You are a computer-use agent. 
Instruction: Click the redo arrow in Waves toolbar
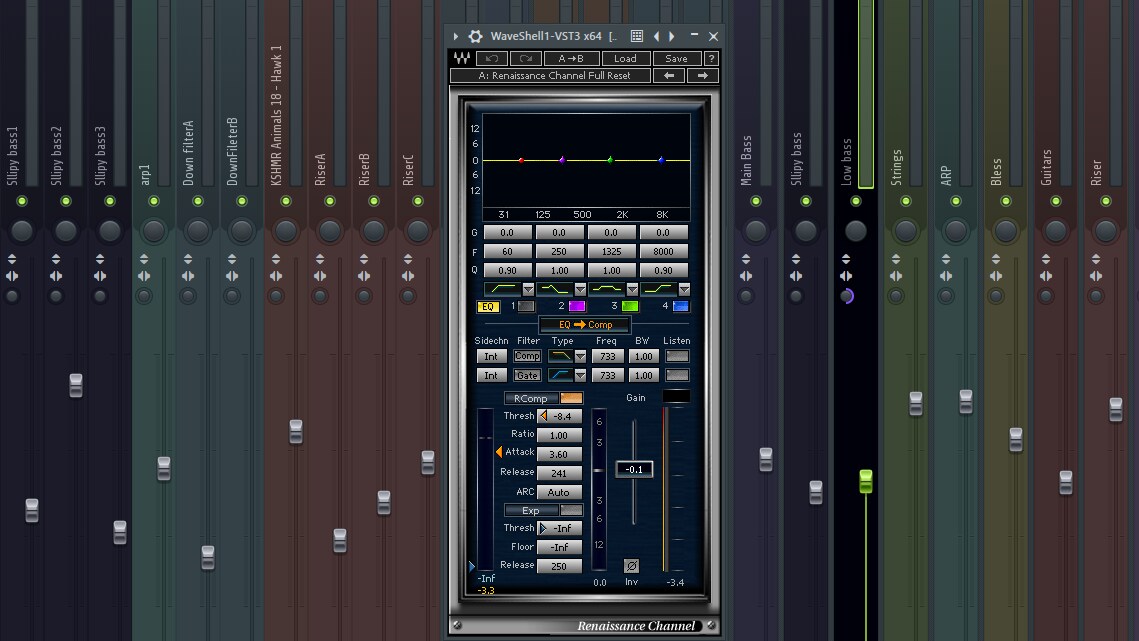(526, 58)
